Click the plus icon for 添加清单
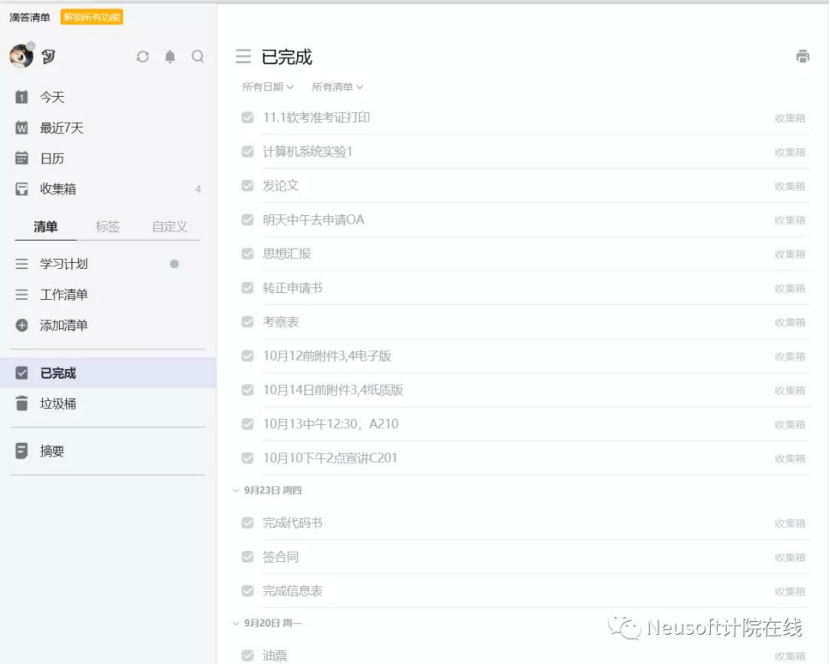This screenshot has height=664, width=830. pos(22,326)
